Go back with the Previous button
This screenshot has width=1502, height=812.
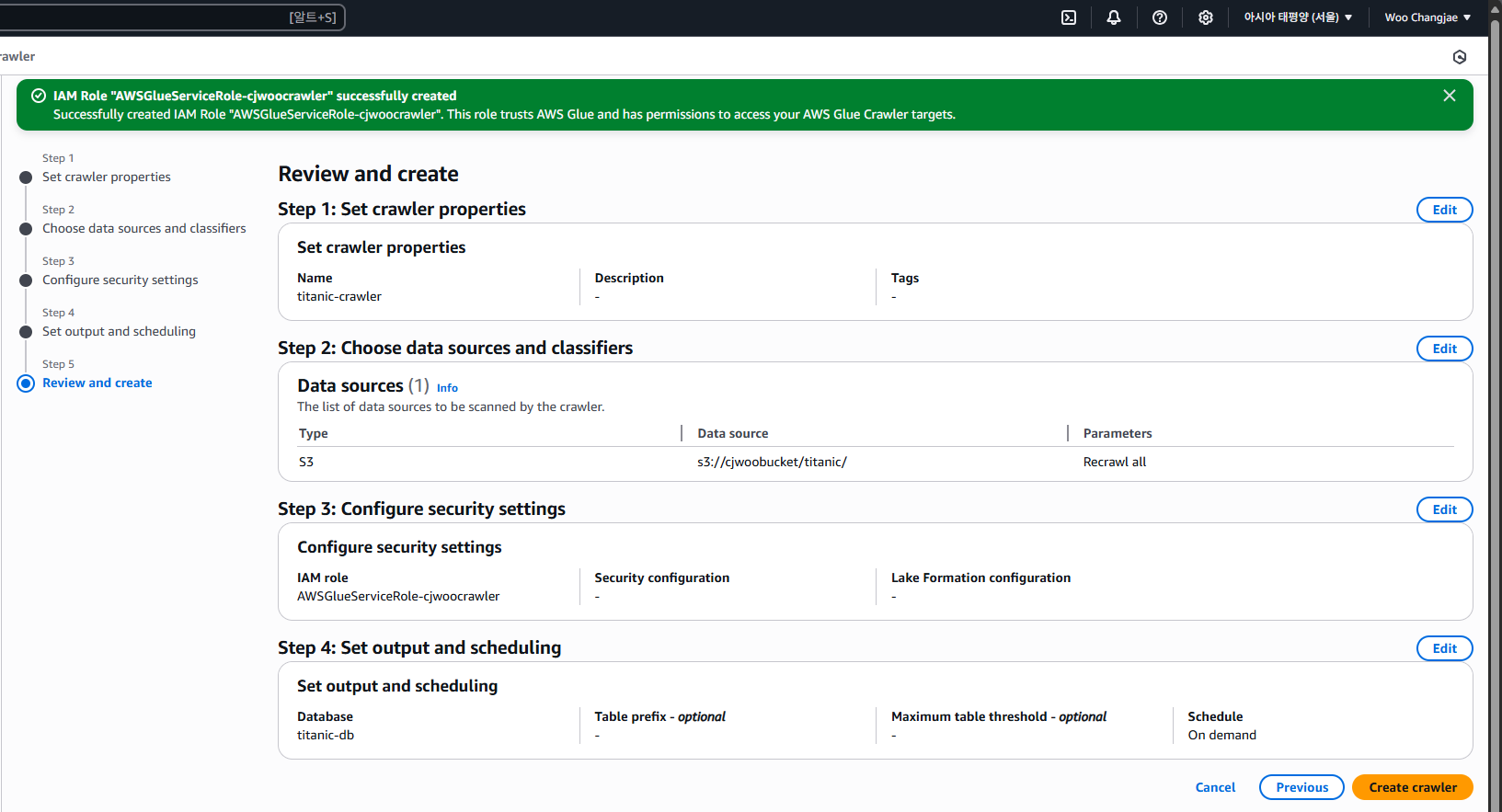coord(1301,787)
